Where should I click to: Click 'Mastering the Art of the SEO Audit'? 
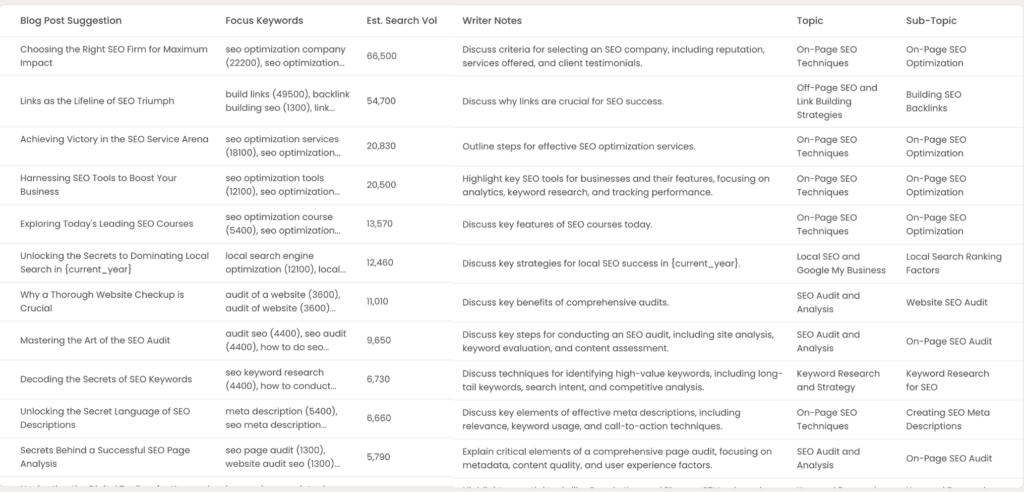[95, 340]
